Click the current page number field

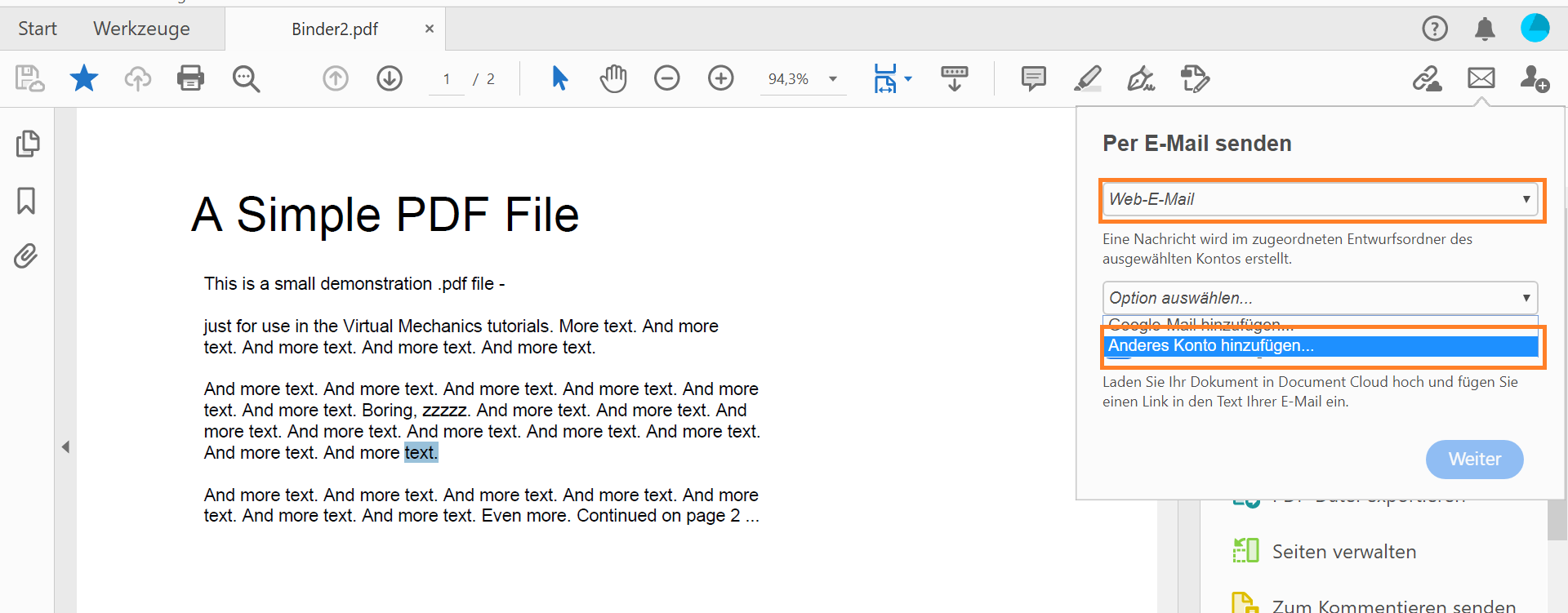point(447,79)
